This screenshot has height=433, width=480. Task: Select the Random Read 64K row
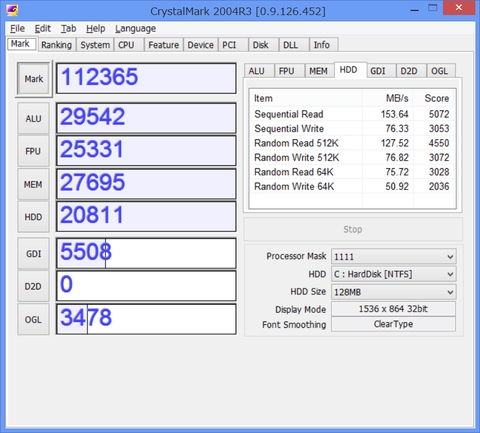352,172
